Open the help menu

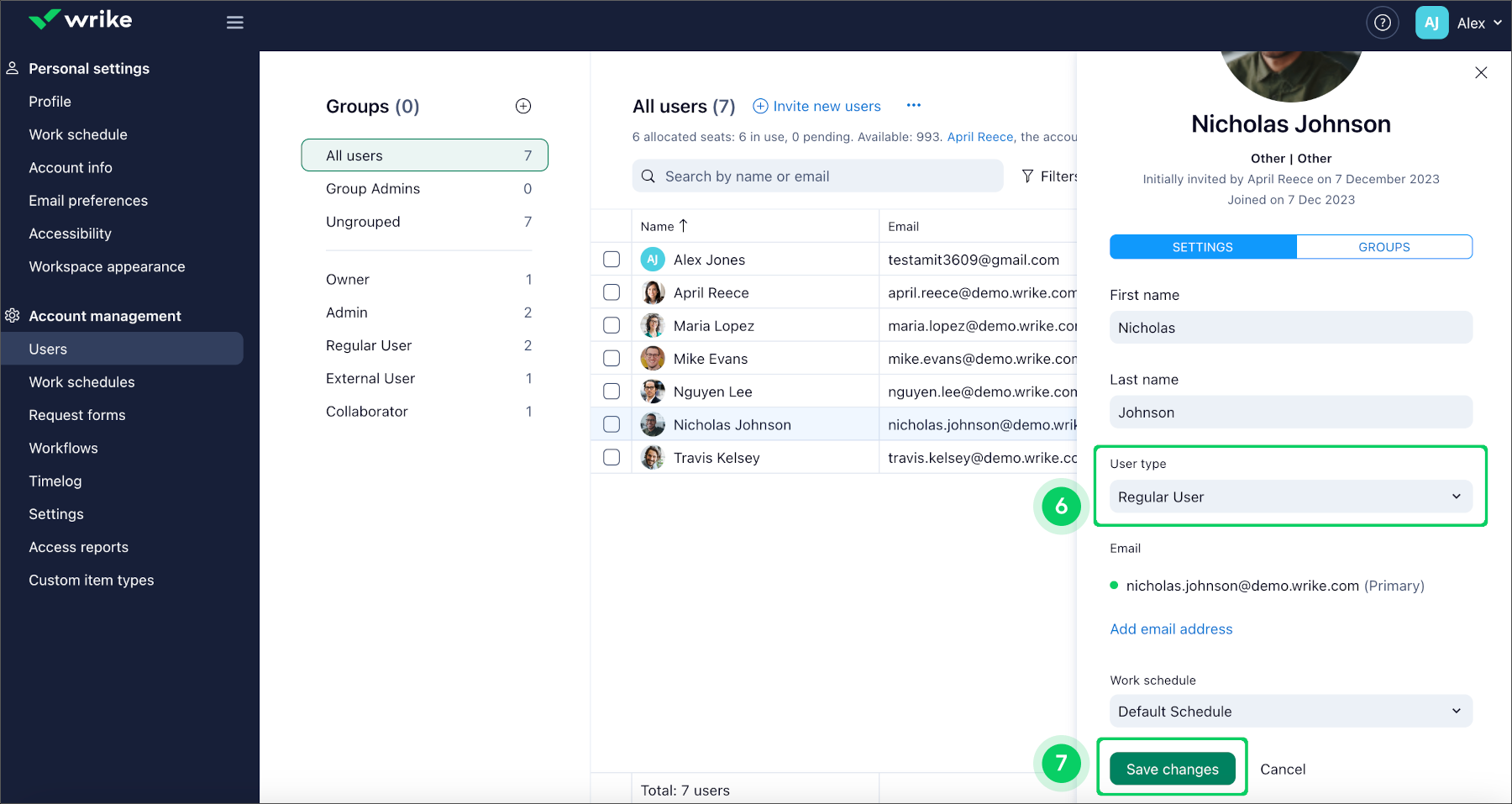1383,23
